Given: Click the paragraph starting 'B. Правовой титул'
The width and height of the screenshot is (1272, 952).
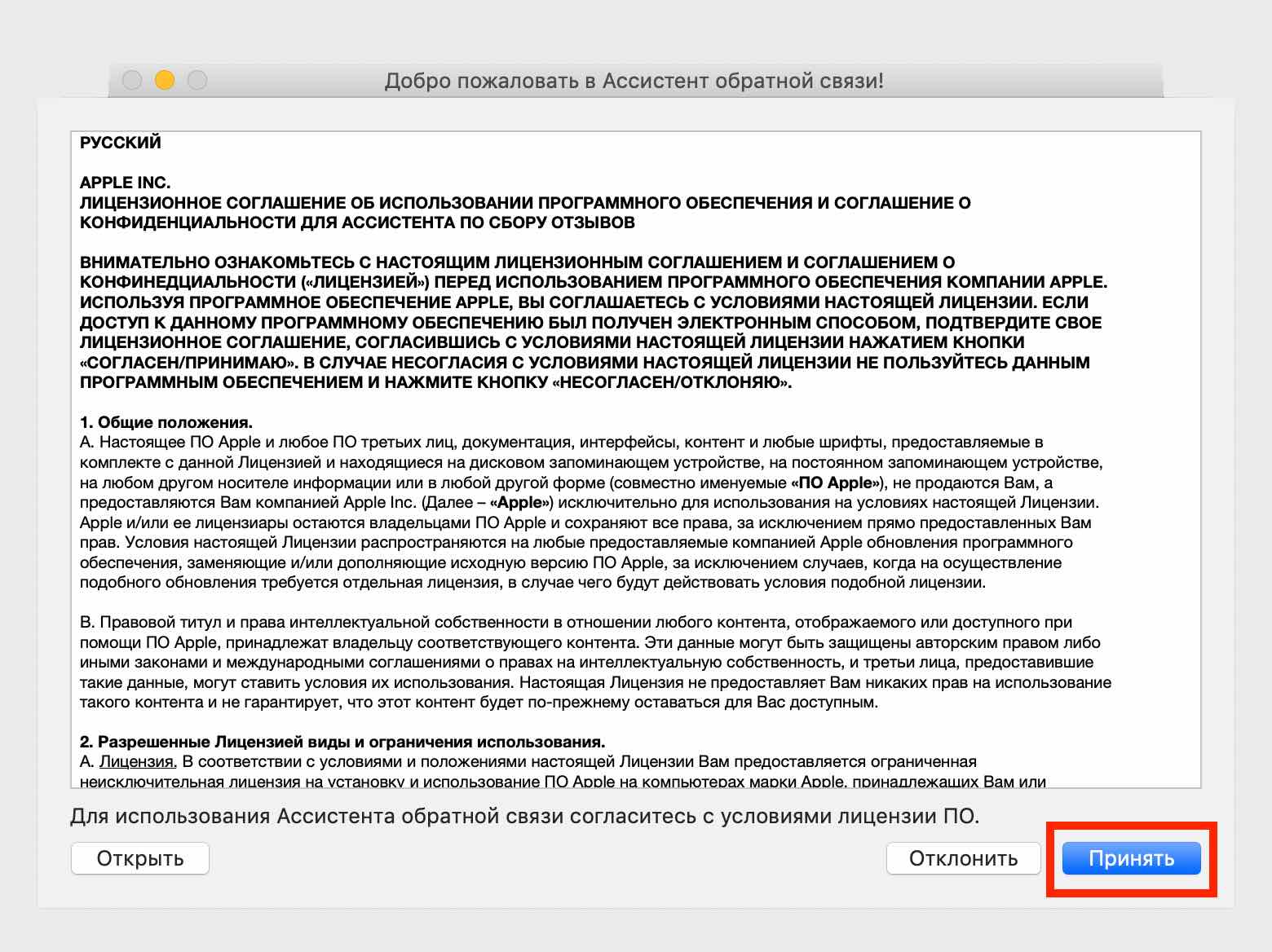Looking at the screenshot, I should (x=595, y=662).
